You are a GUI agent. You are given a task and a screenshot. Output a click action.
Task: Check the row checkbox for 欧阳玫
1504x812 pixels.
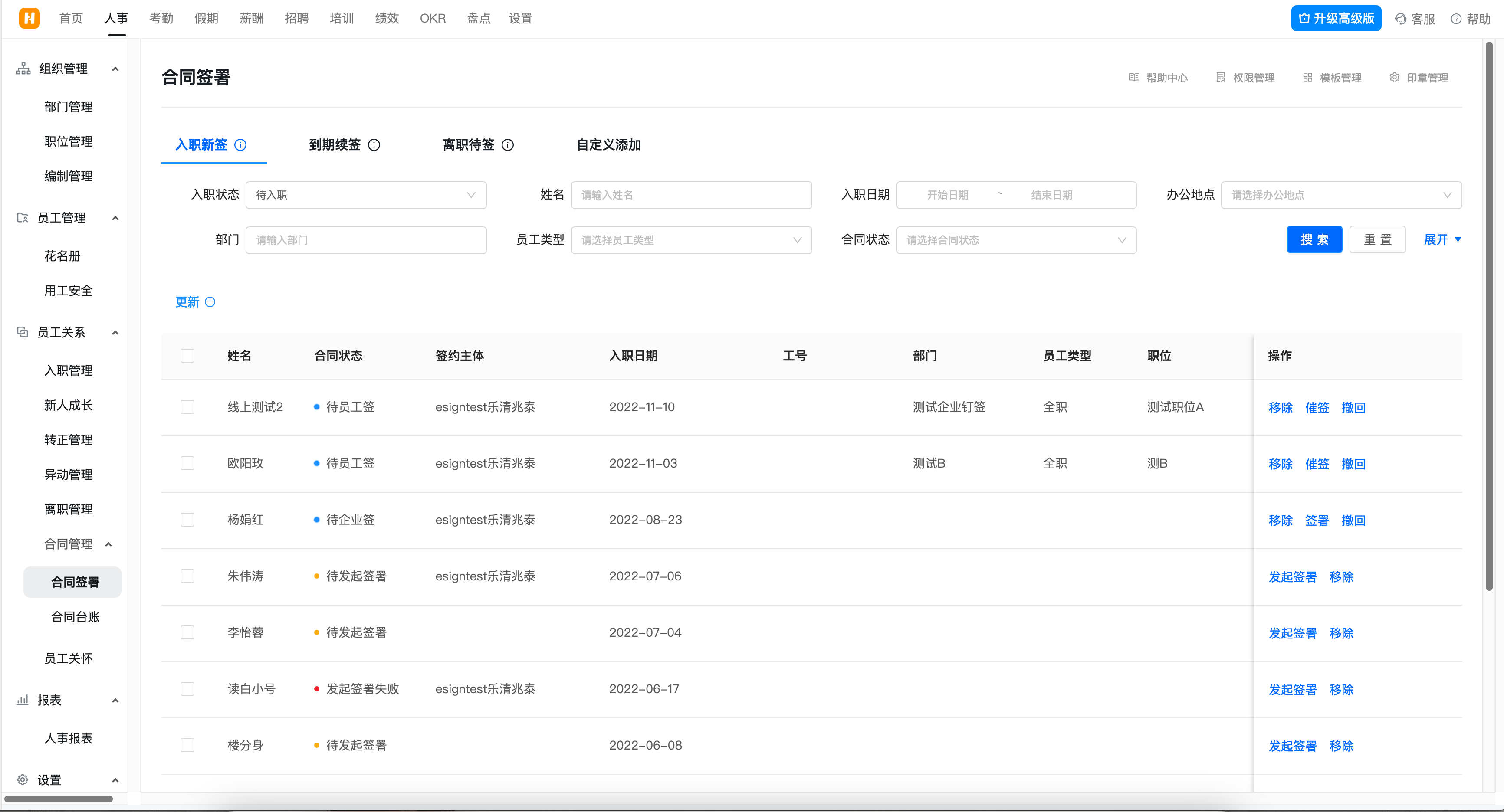(187, 464)
